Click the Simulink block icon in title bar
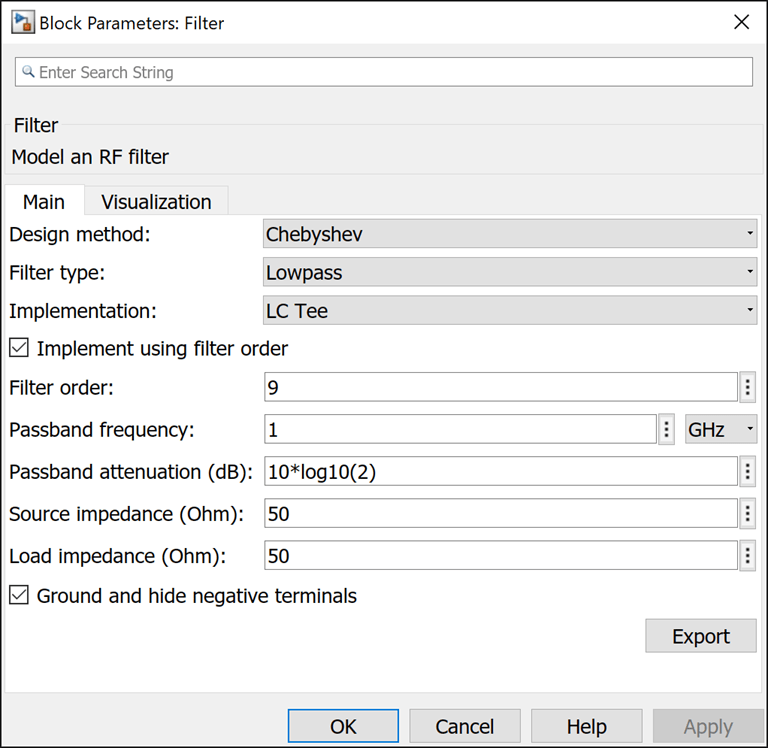This screenshot has height=748, width=768. 21,21
